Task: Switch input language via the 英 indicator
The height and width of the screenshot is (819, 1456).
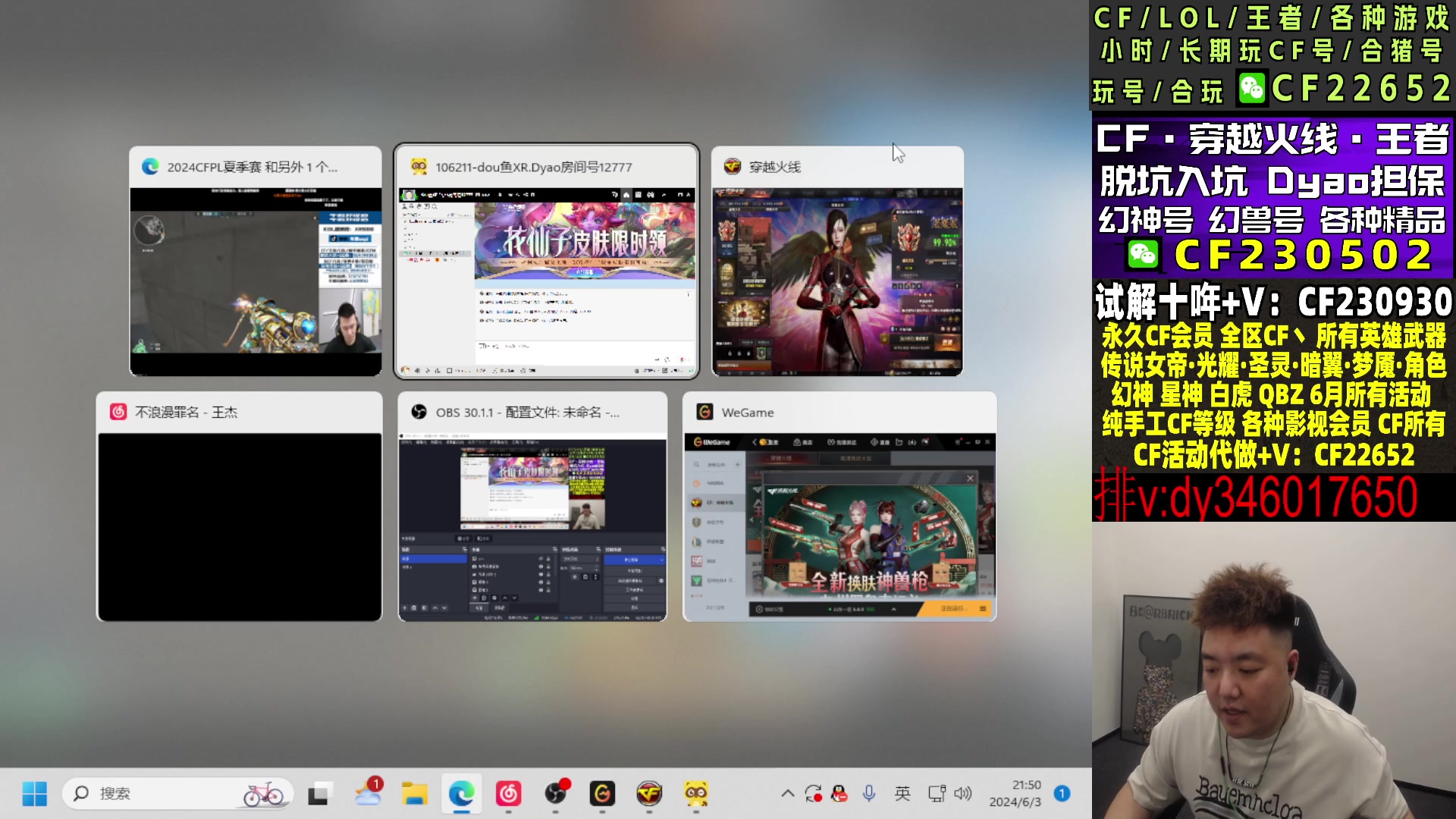Action: [x=902, y=794]
